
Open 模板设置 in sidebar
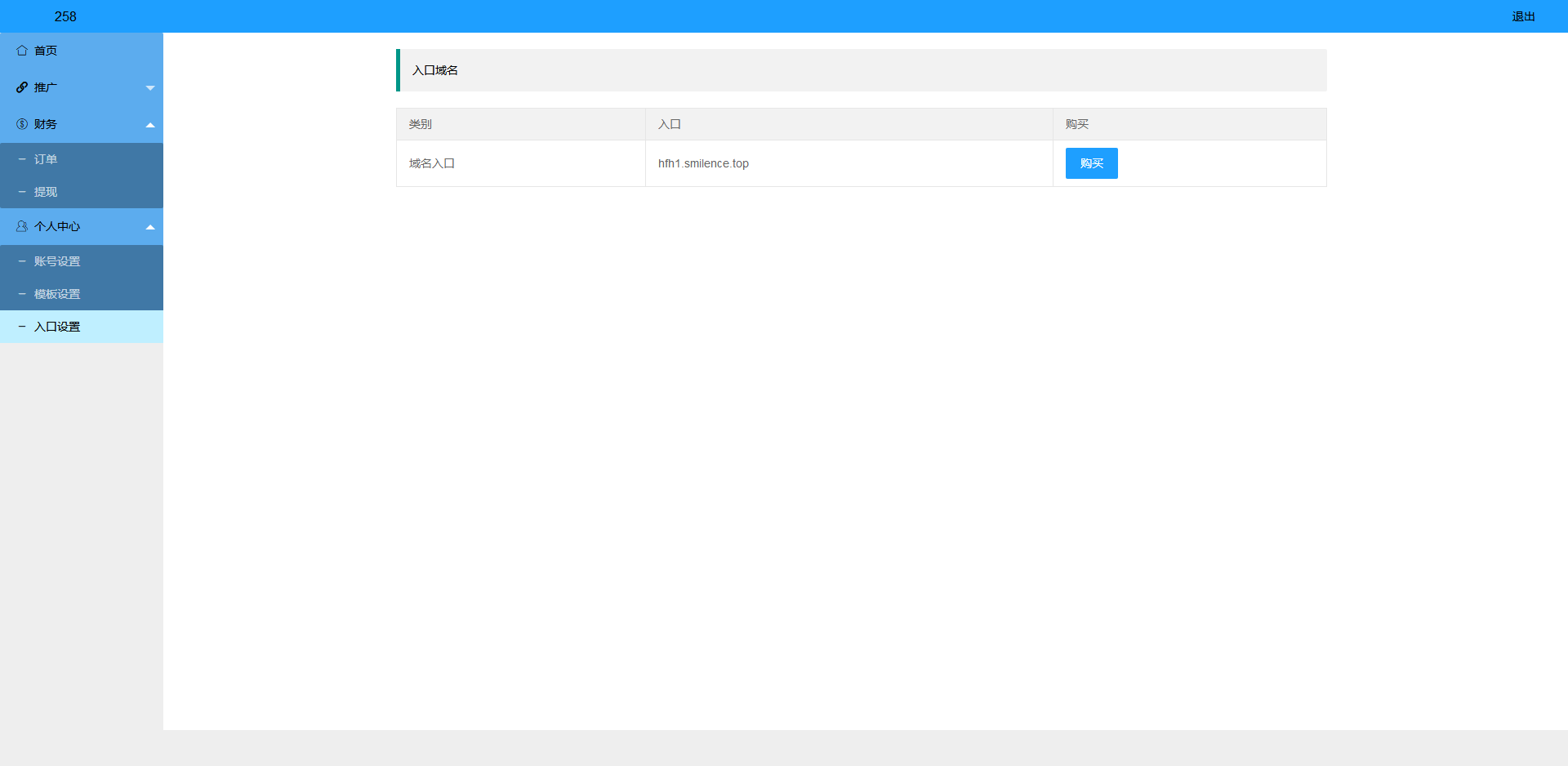57,294
